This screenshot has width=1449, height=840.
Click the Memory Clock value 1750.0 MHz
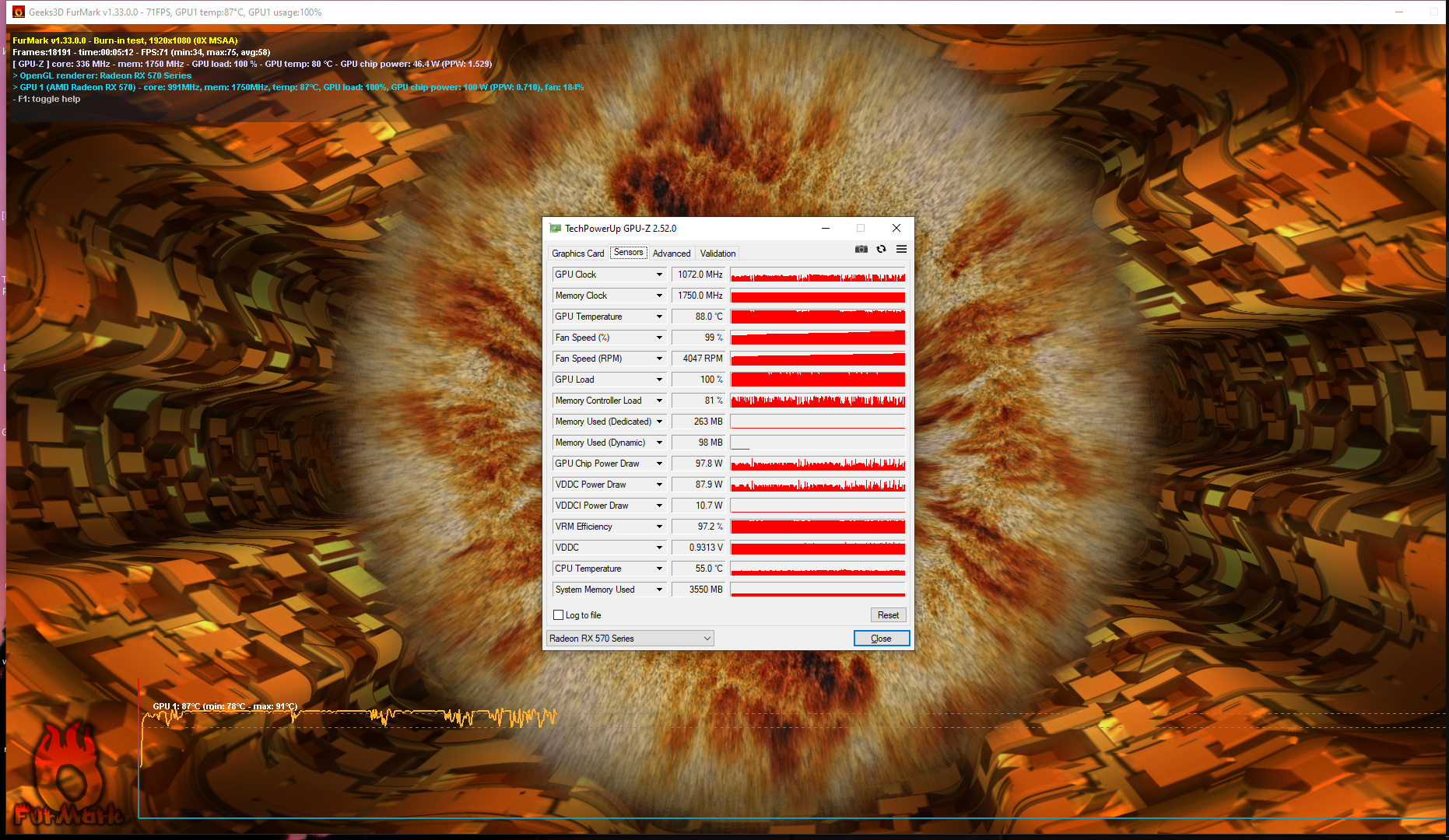[x=699, y=296]
